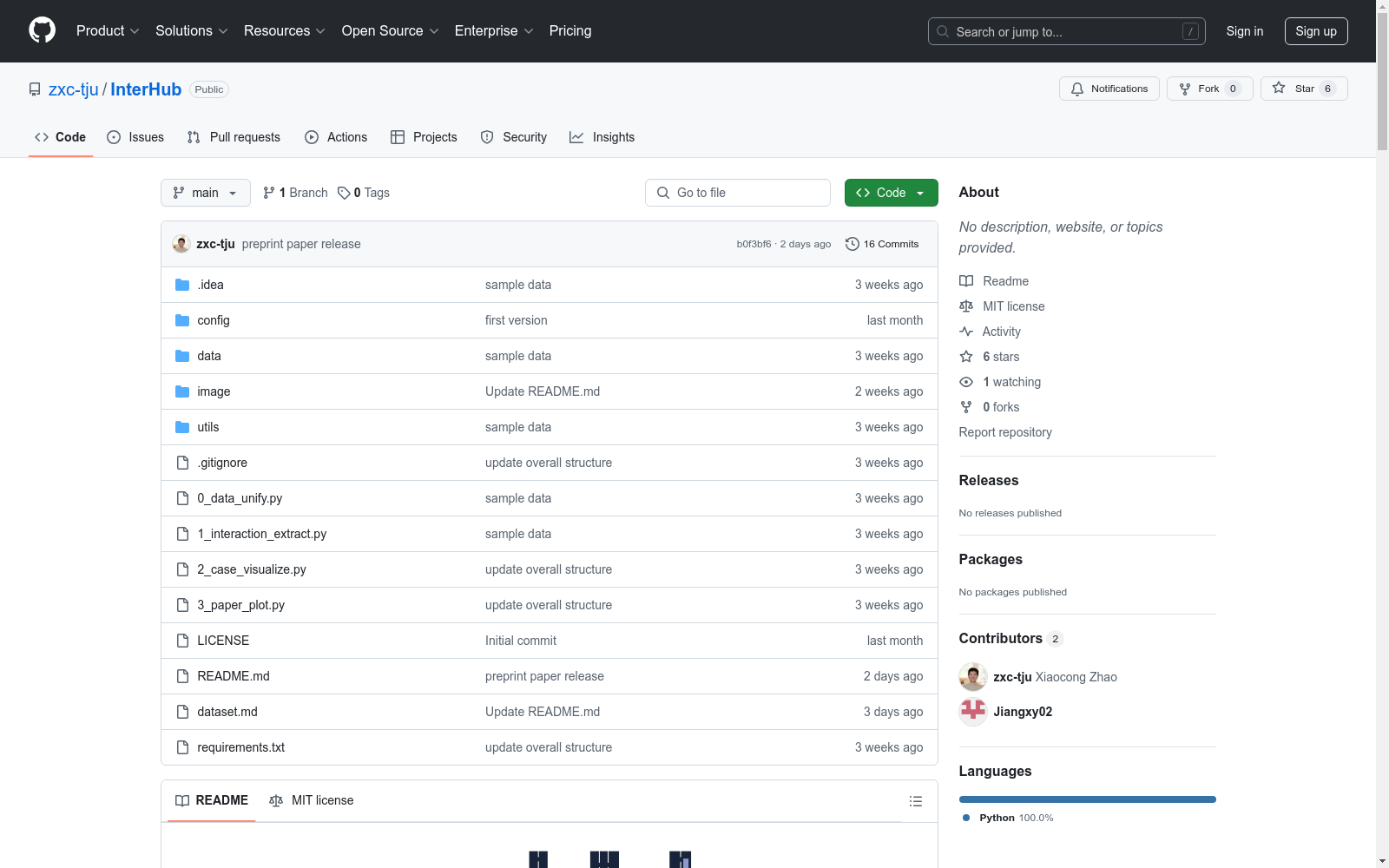Expand the Open Source menu
1389x868 pixels.
[x=391, y=30]
